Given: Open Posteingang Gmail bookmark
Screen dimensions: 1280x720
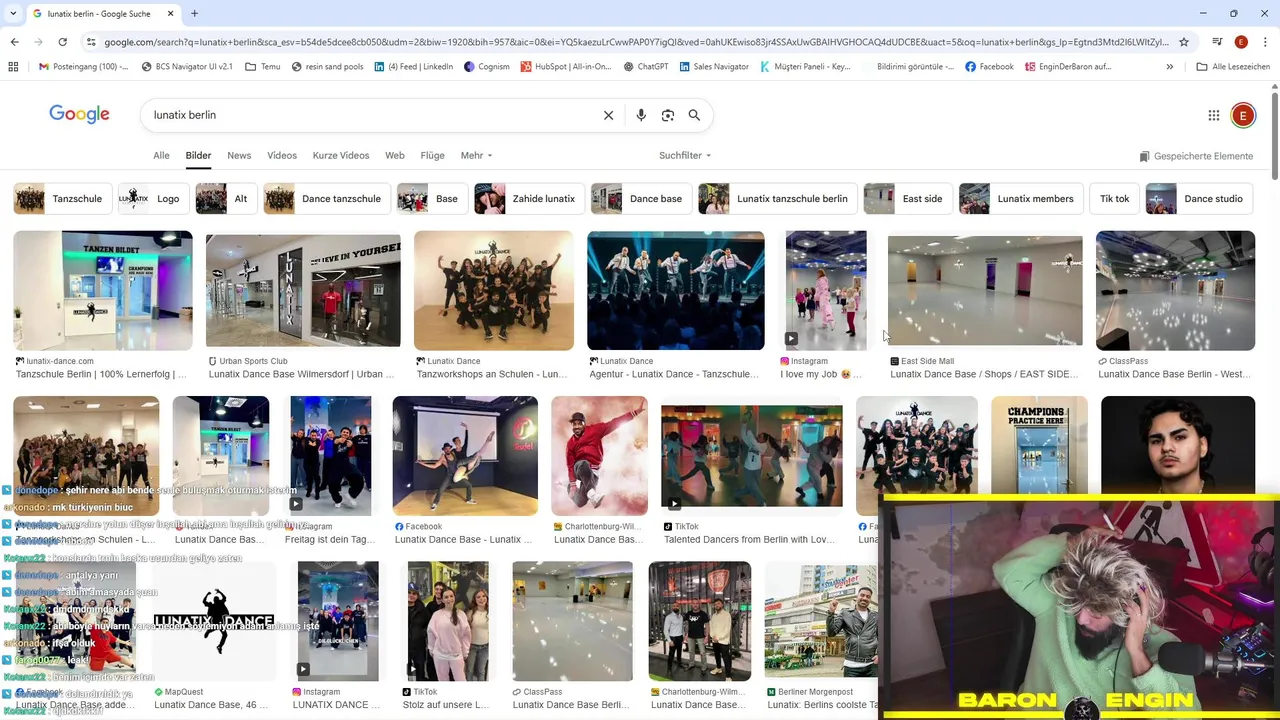Looking at the screenshot, I should click(83, 67).
